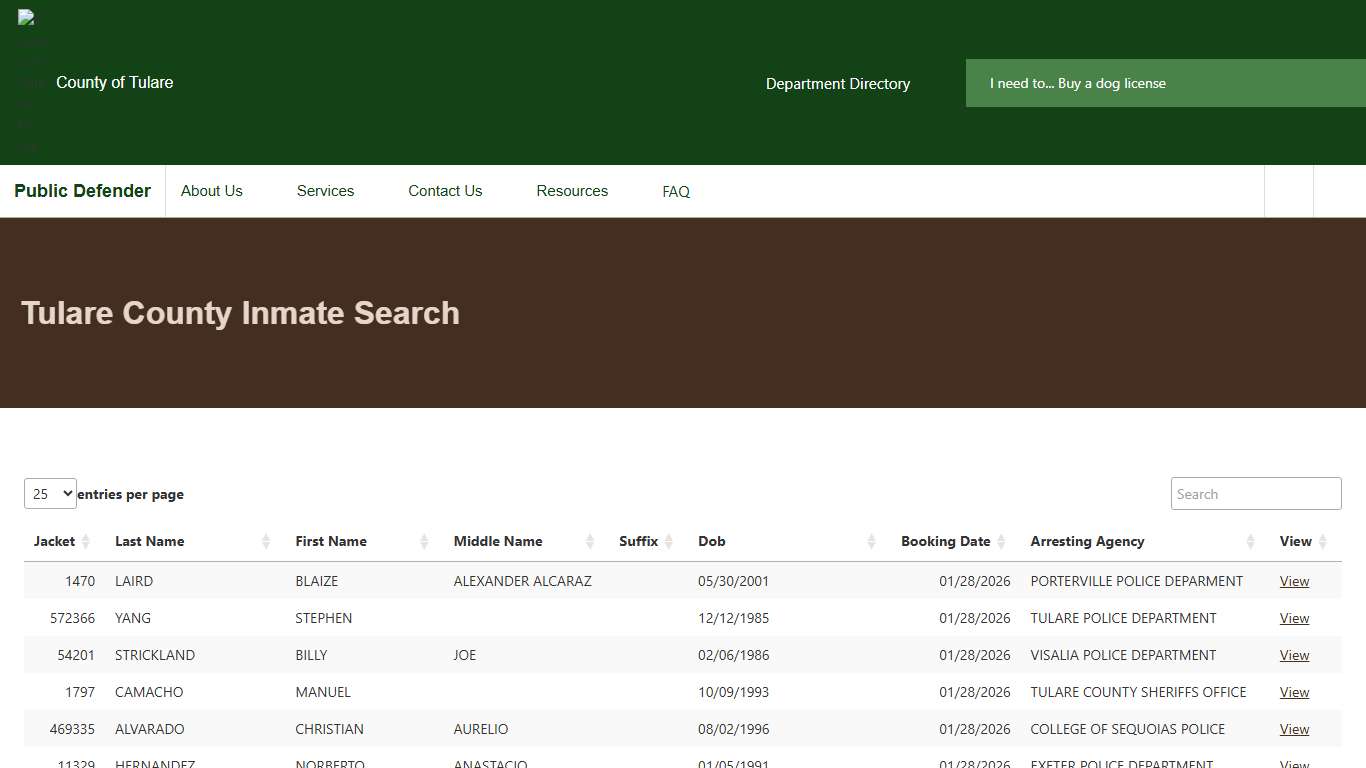Open the entries per page dropdown

pyautogui.click(x=50, y=493)
